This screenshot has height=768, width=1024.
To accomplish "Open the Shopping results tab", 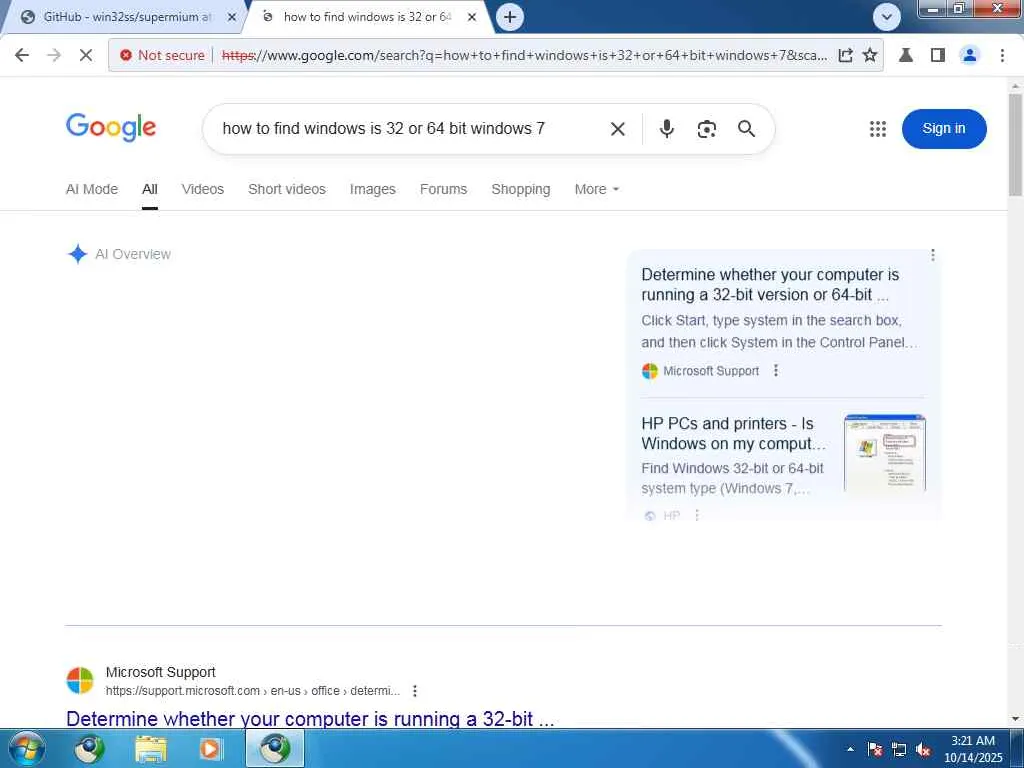I will tap(520, 189).
